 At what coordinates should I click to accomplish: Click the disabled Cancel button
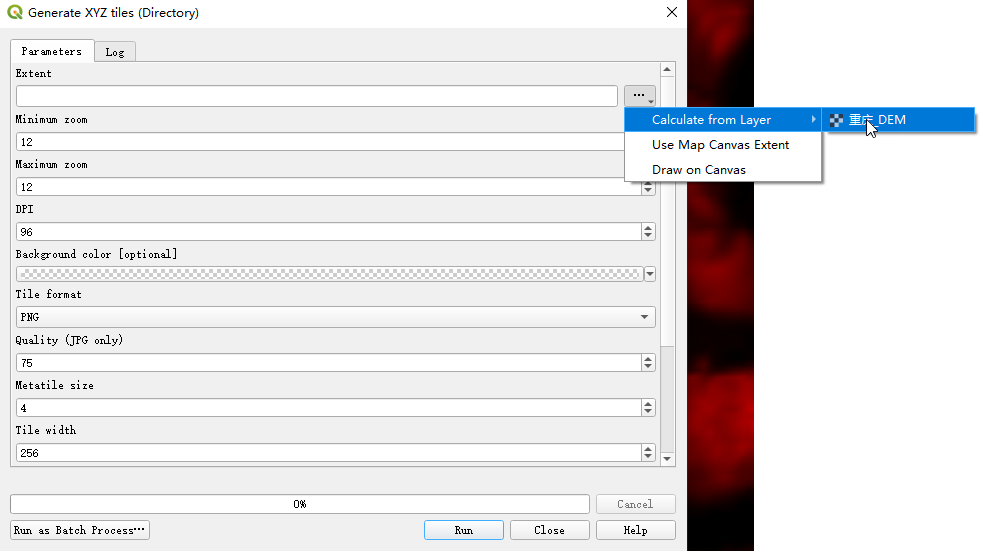tap(635, 504)
